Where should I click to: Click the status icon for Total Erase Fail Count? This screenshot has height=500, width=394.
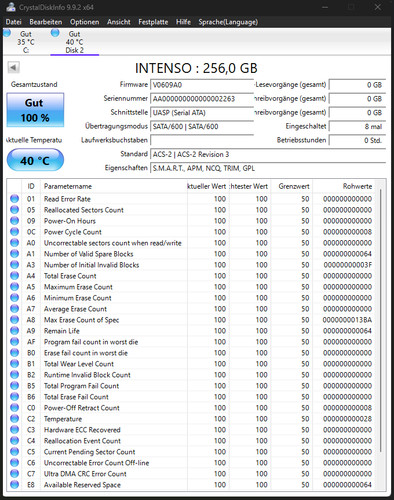[14, 397]
